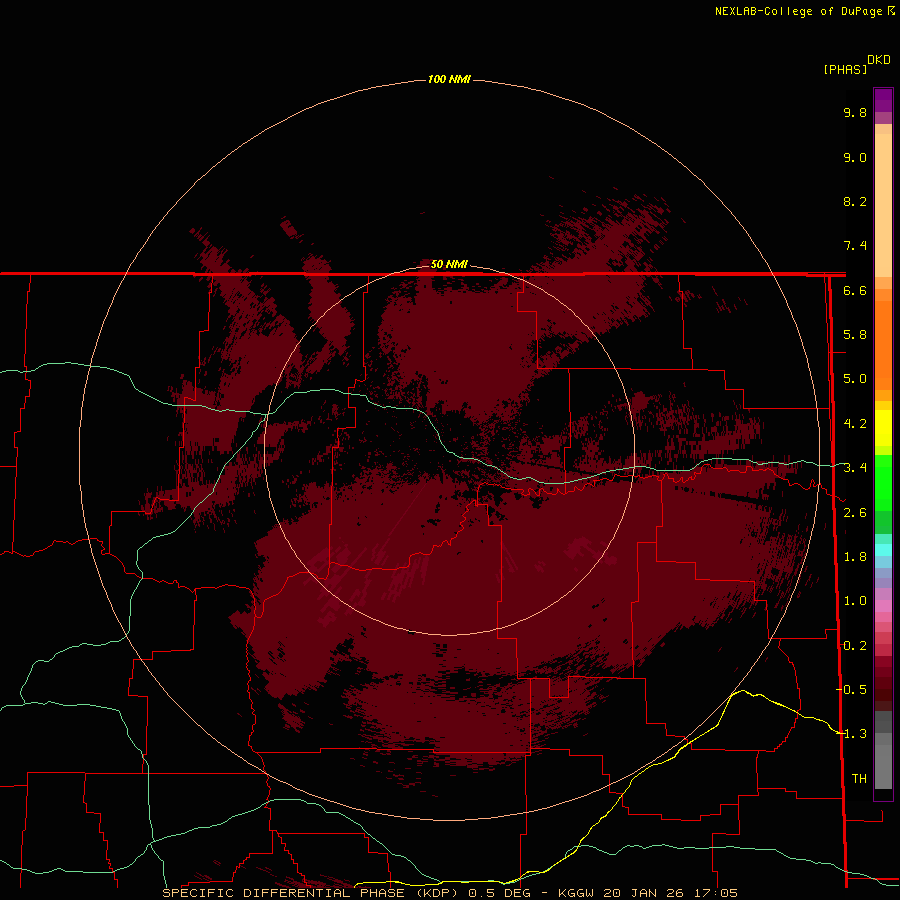This screenshot has height=900, width=900.
Task: Click the 9.8 value on the color scale
Action: (855, 112)
